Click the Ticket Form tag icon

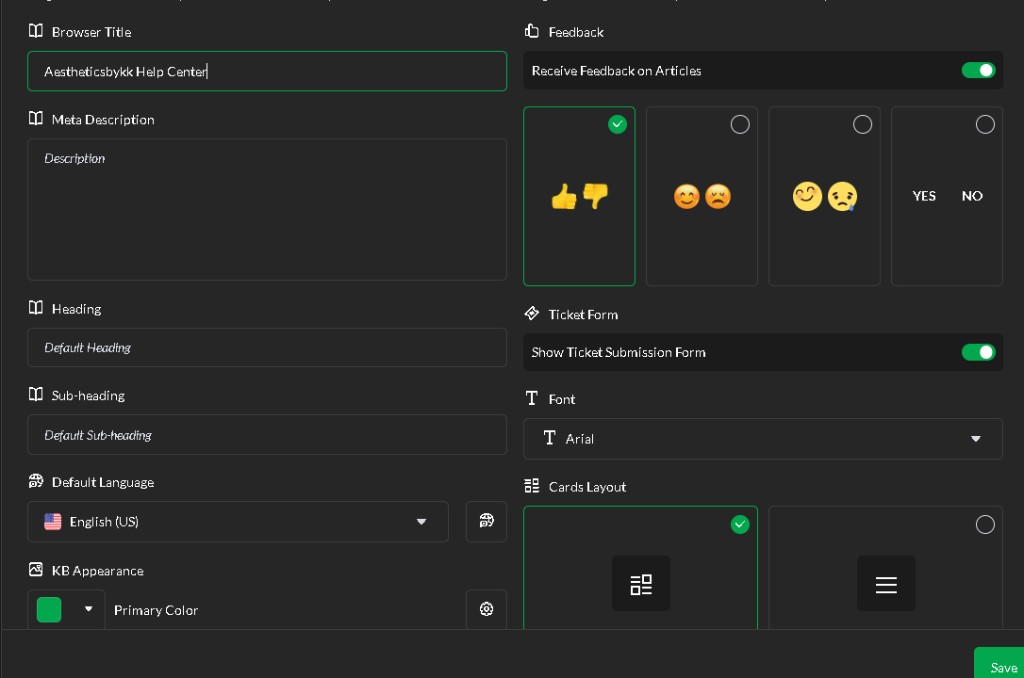pos(532,314)
